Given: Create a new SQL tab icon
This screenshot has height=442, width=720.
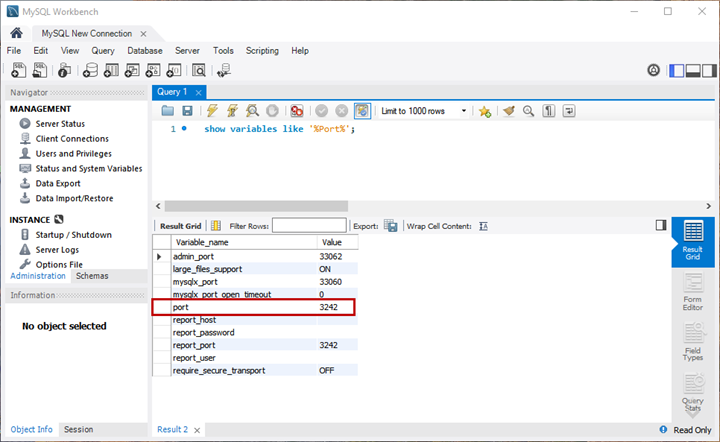Looking at the screenshot, I should (x=18, y=70).
